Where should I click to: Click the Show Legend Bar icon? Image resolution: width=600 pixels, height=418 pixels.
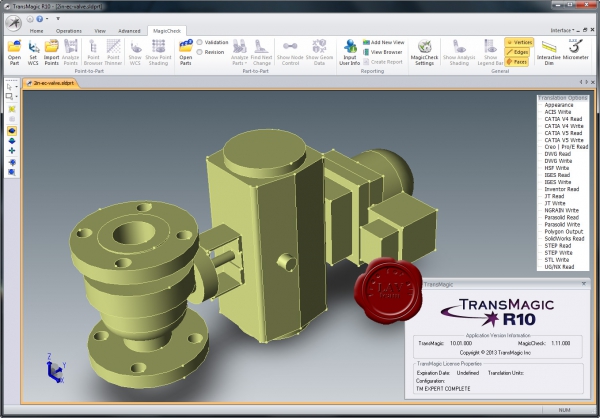[490, 52]
